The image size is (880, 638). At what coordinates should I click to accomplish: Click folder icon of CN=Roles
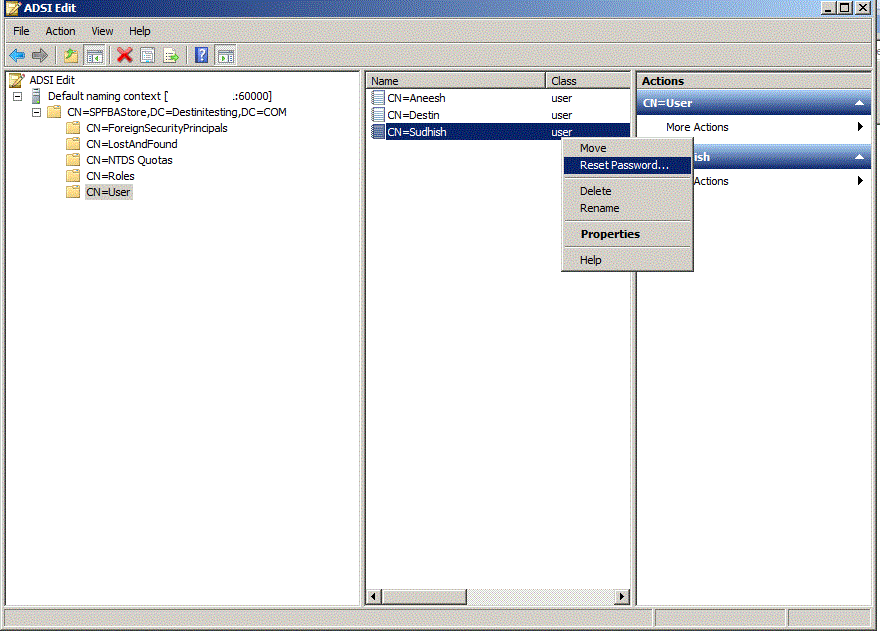pyautogui.click(x=73, y=176)
